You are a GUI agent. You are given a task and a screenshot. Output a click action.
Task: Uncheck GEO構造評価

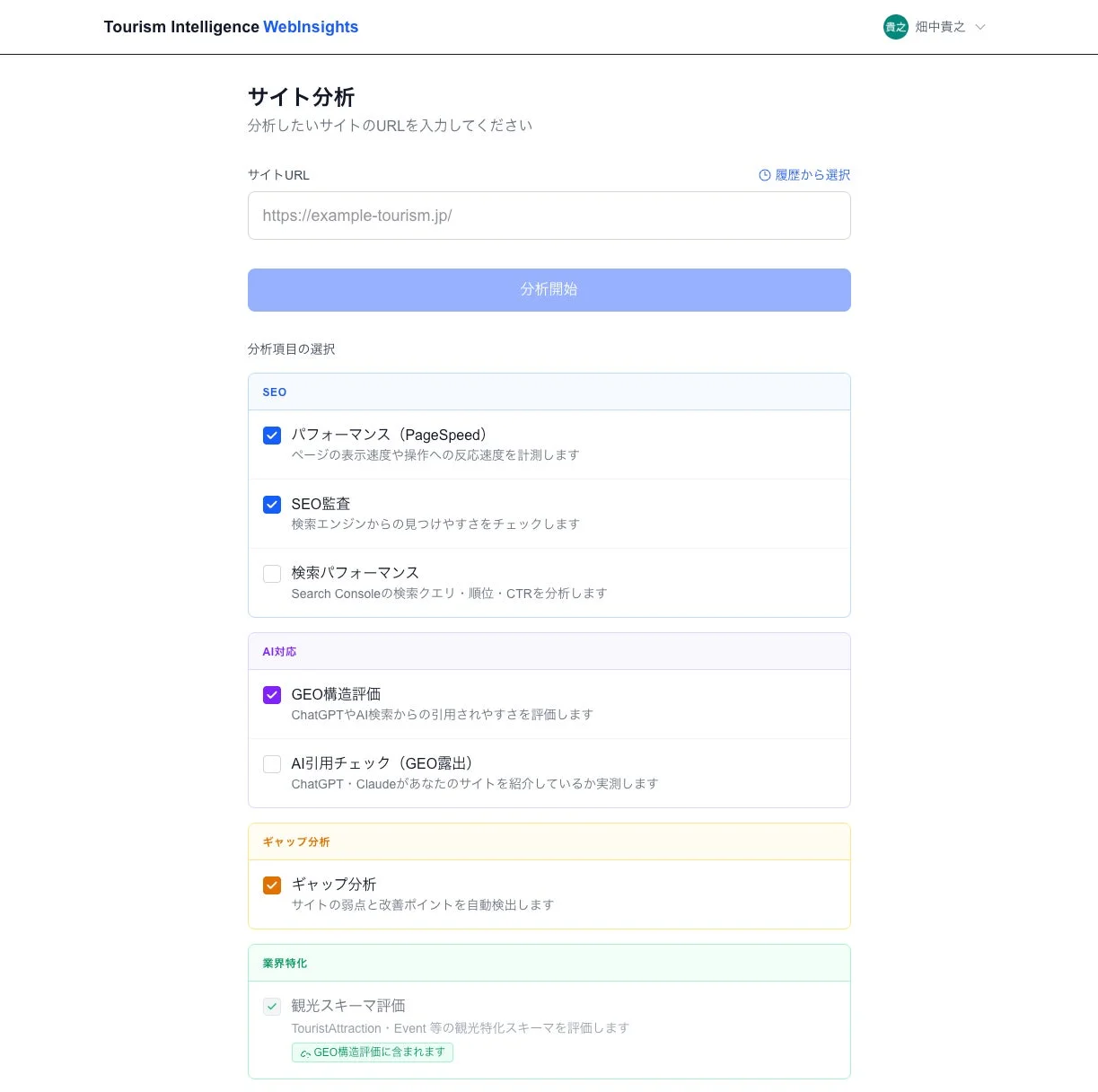272,695
